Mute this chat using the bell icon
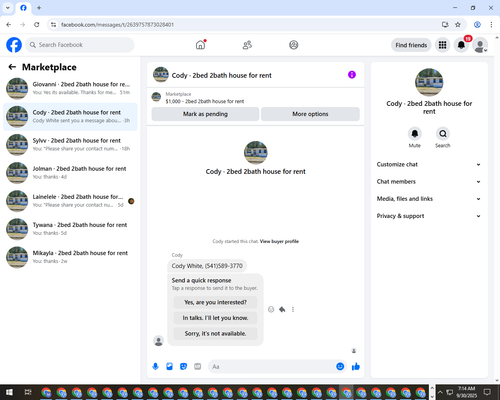 pyautogui.click(x=414, y=134)
